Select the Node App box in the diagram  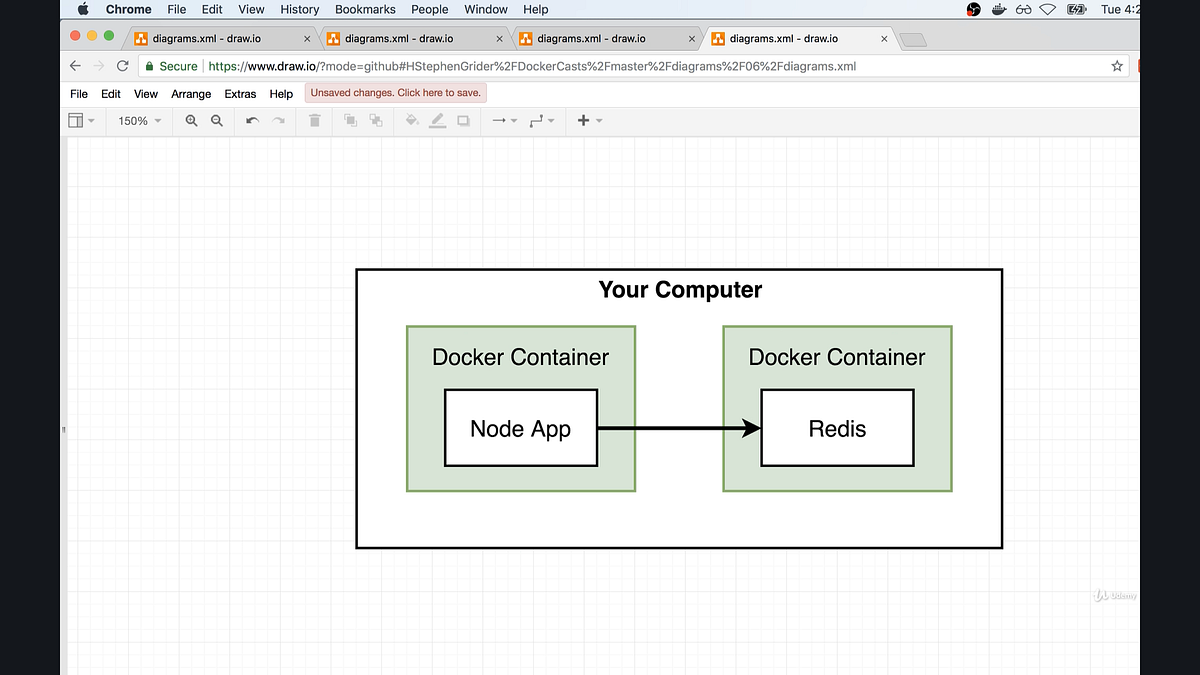(x=520, y=428)
